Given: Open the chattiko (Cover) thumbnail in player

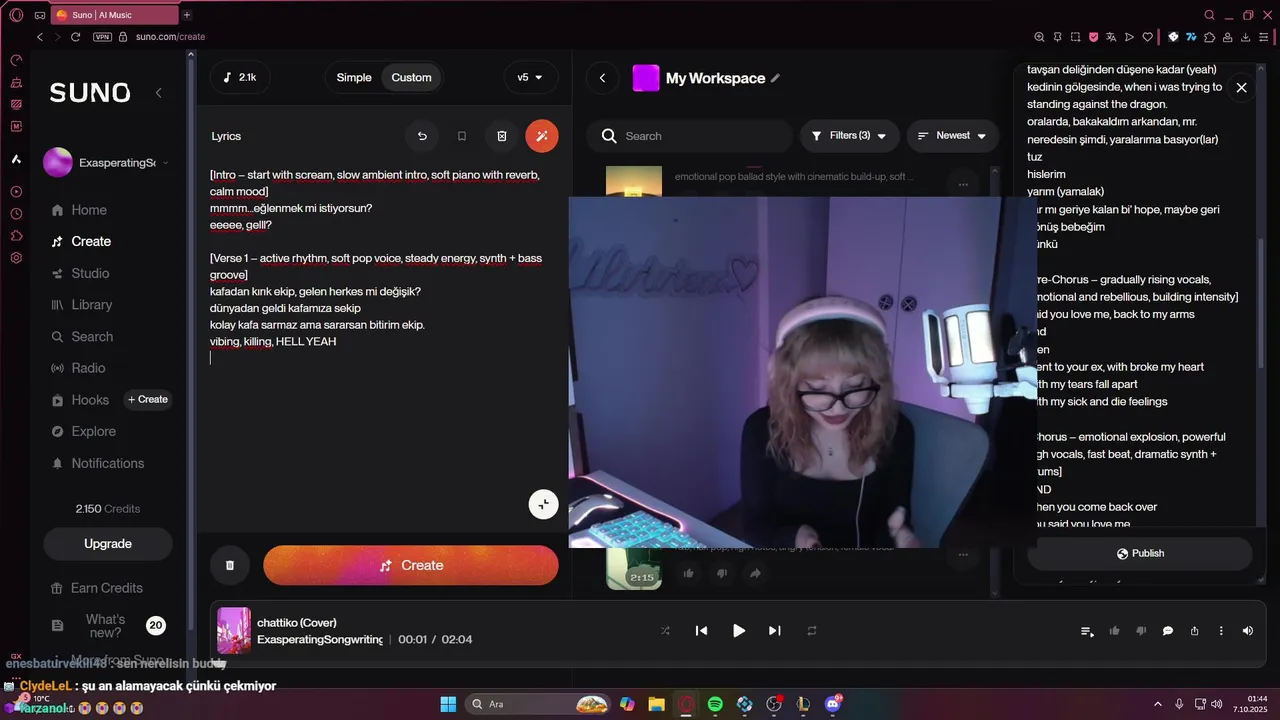Looking at the screenshot, I should (x=234, y=631).
